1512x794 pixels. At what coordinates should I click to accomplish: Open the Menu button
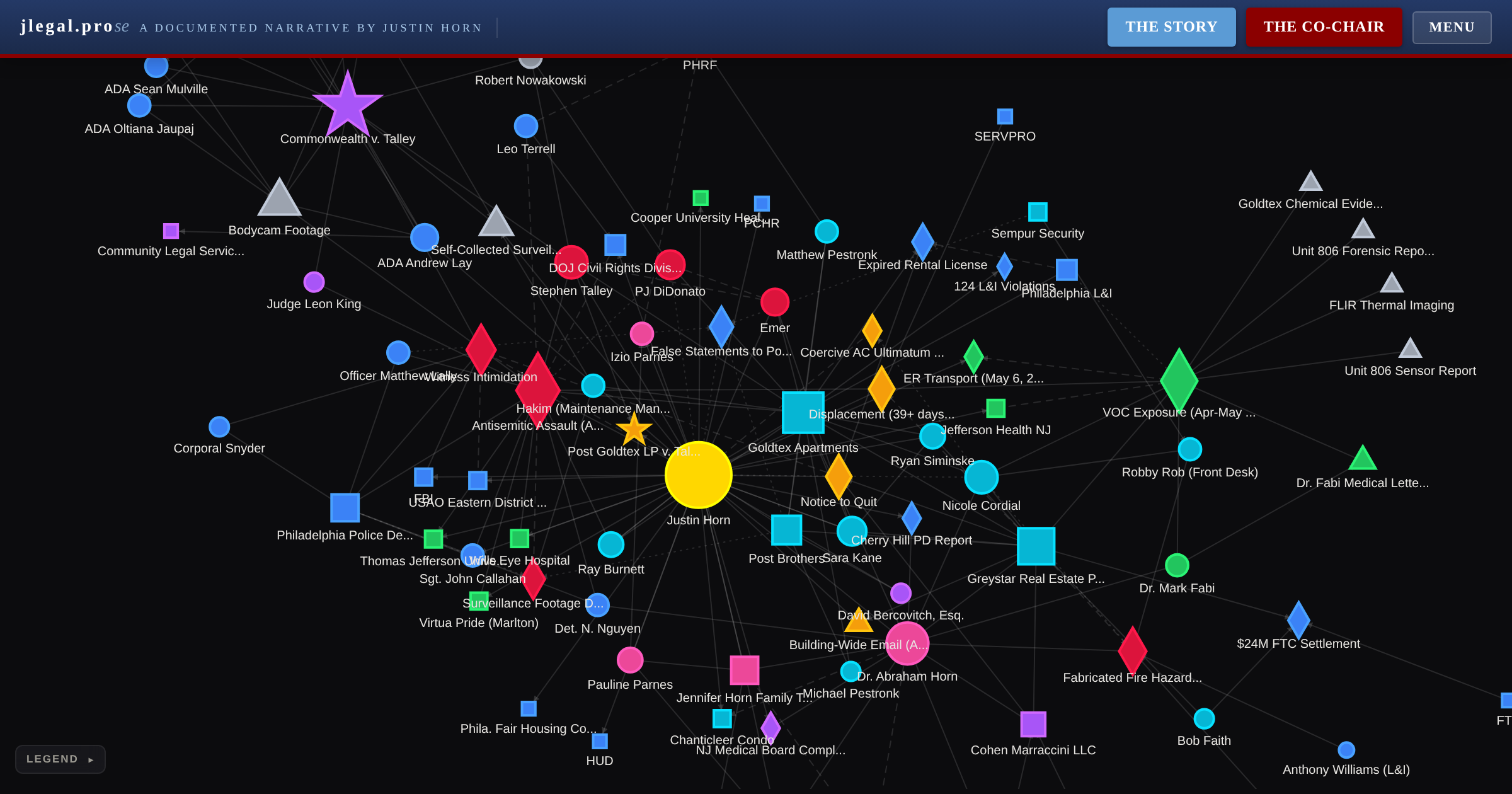(x=1452, y=27)
